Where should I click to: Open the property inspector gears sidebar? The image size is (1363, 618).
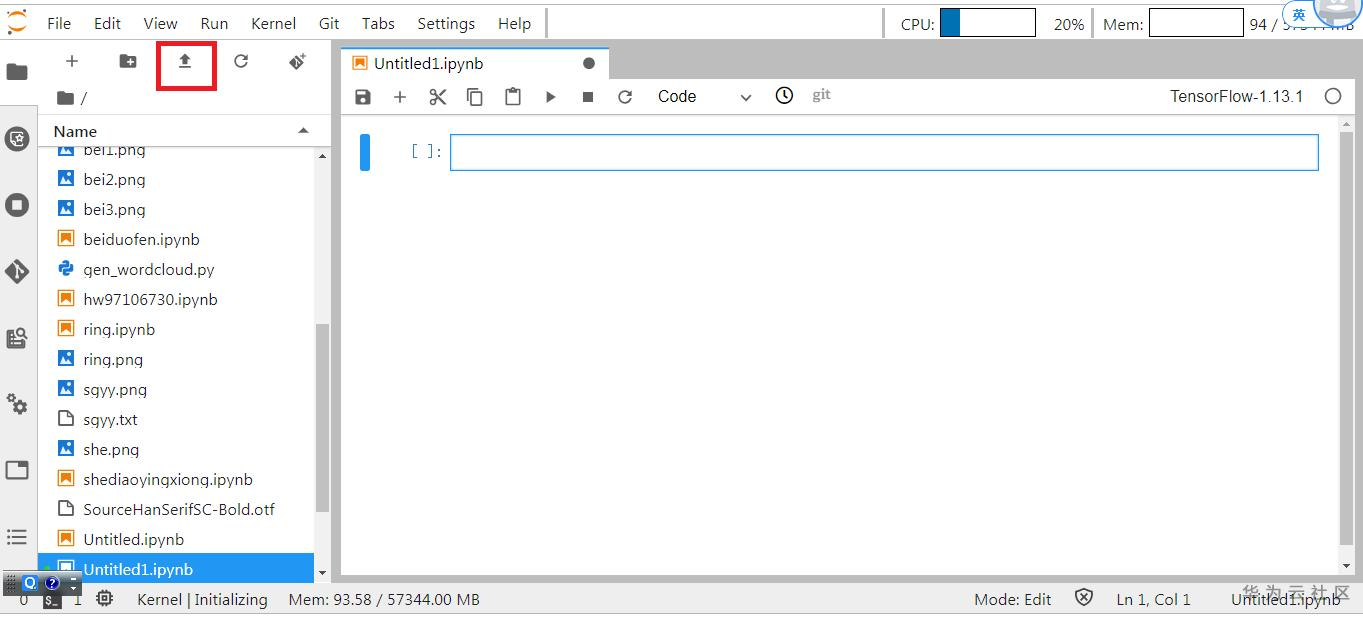click(x=17, y=404)
